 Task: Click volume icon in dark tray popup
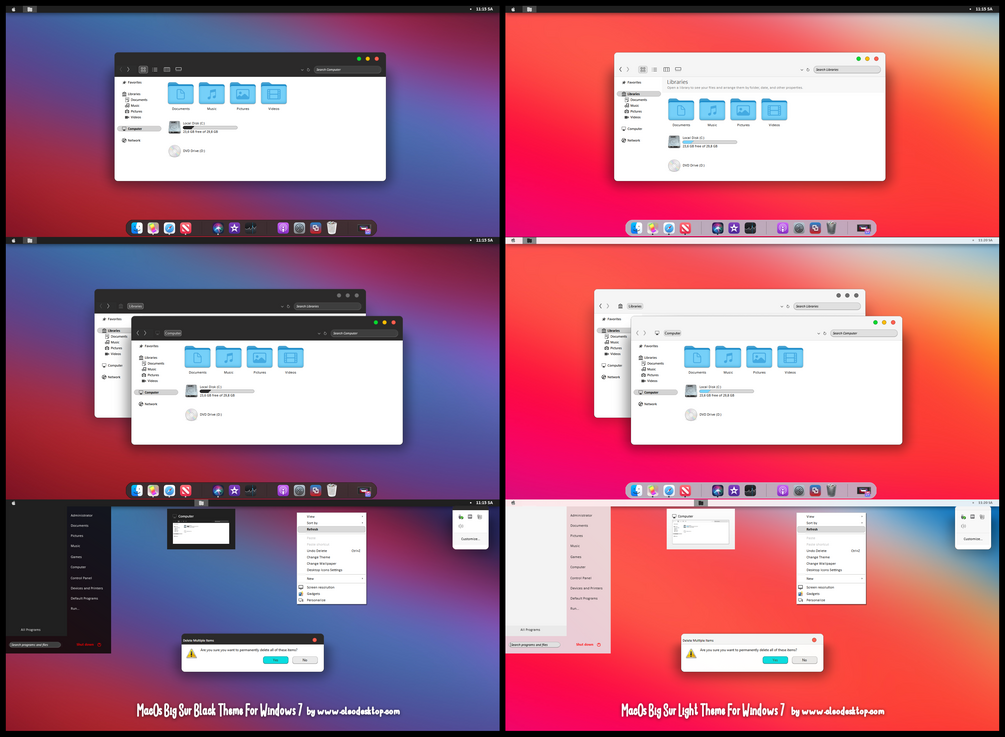pyautogui.click(x=461, y=526)
